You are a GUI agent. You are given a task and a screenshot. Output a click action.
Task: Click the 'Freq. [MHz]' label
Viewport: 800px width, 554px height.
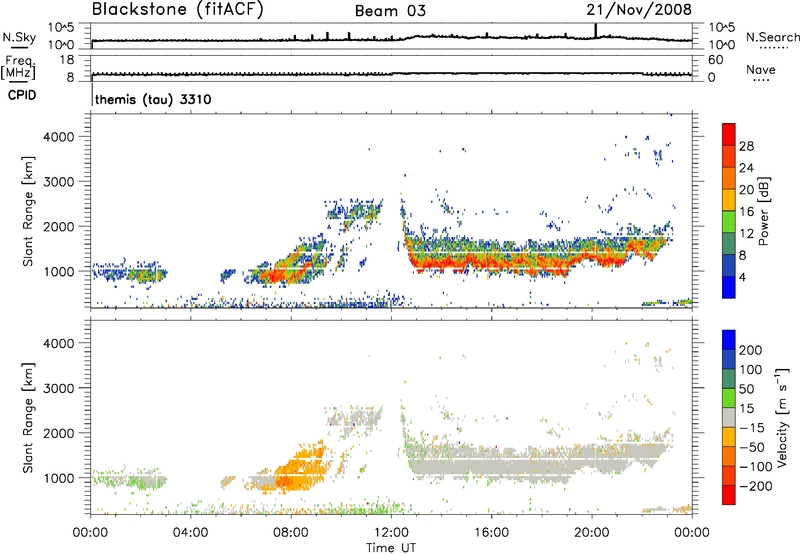18,67
